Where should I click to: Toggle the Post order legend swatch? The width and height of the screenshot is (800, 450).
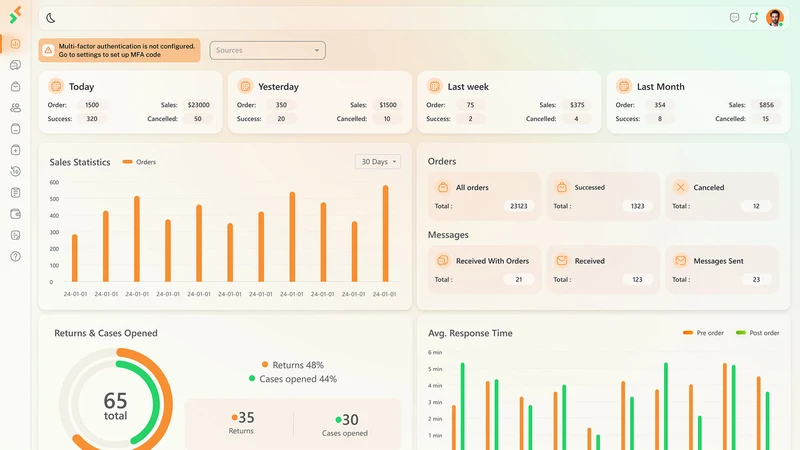(x=741, y=333)
